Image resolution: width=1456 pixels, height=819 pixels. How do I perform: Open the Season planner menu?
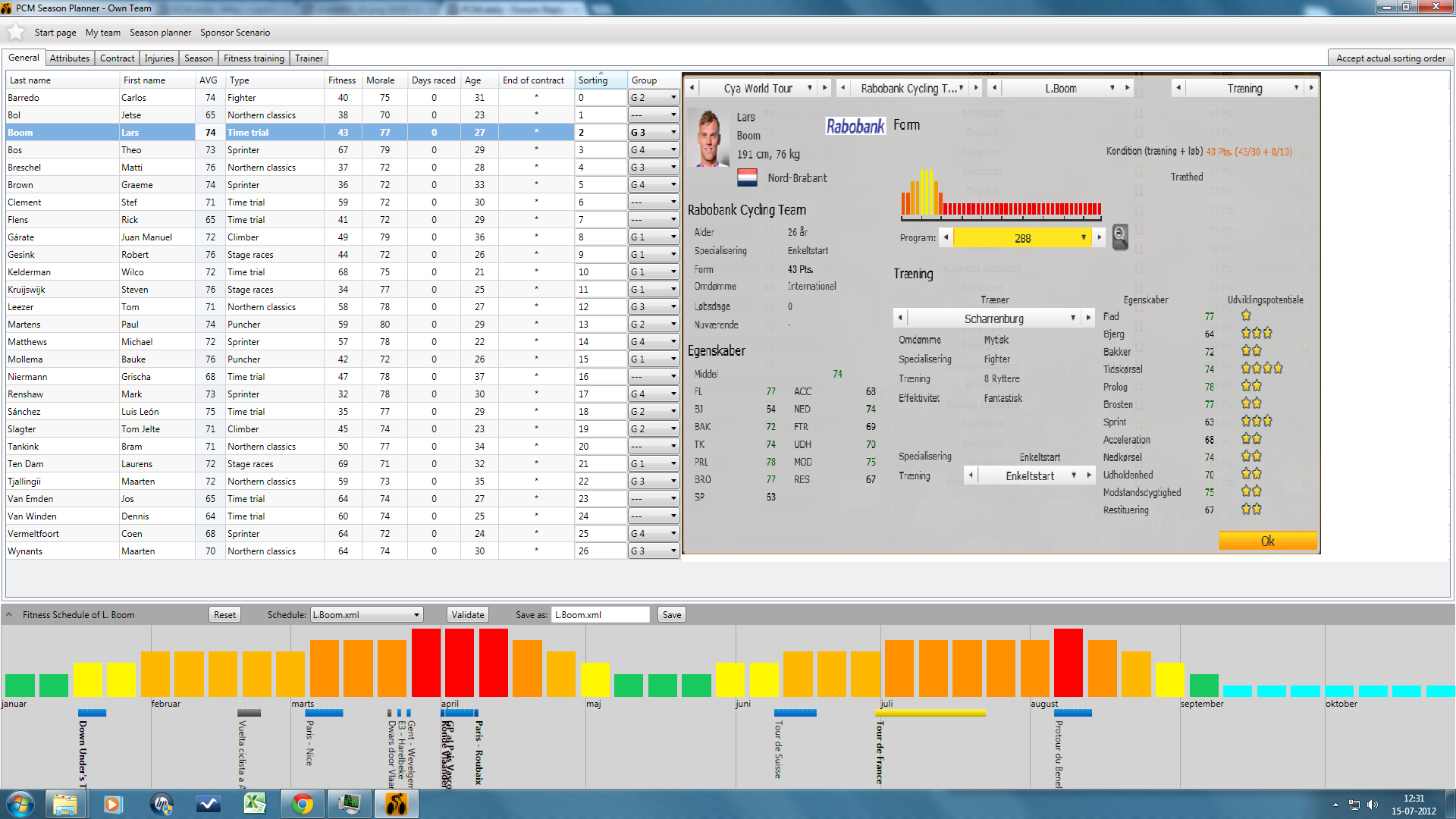pyautogui.click(x=160, y=33)
